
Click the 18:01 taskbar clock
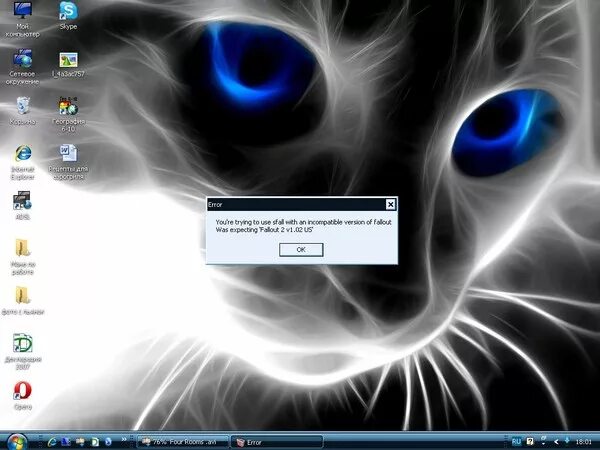click(584, 442)
